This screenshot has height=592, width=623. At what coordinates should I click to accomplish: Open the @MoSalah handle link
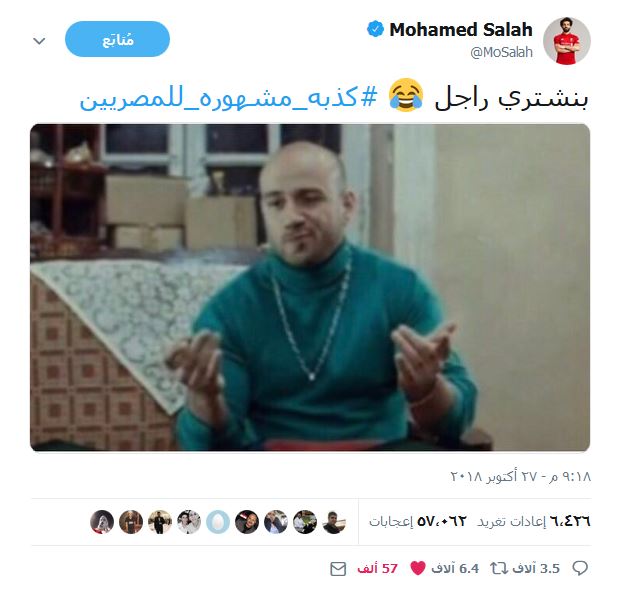point(501,52)
